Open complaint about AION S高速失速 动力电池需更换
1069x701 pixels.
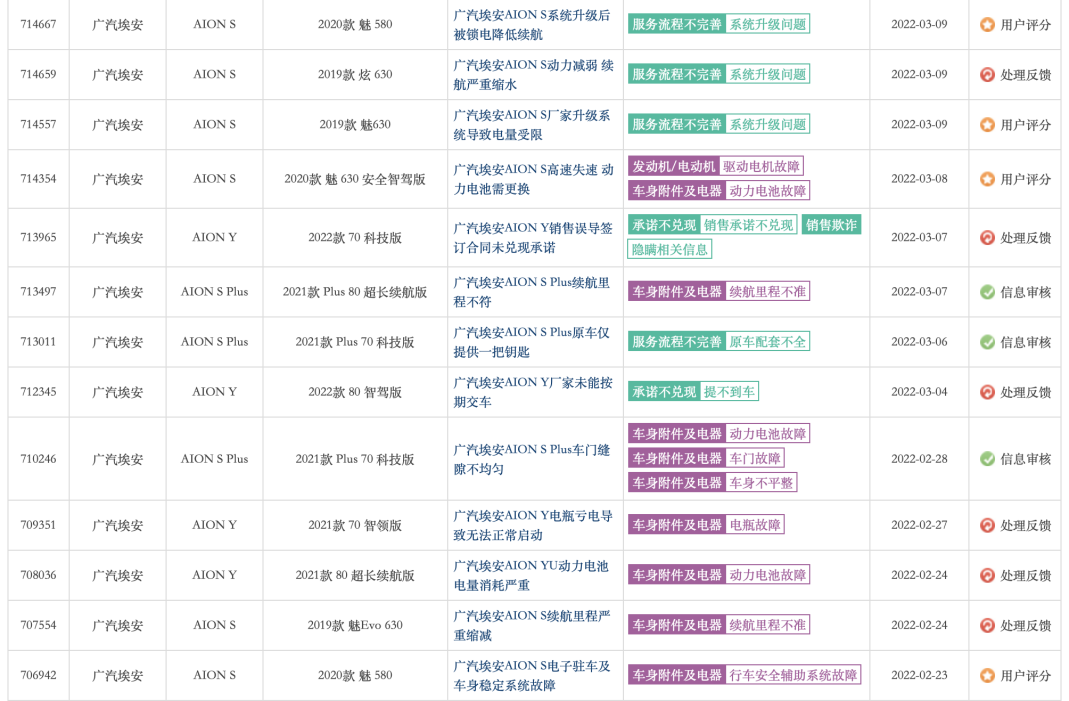click(x=533, y=179)
